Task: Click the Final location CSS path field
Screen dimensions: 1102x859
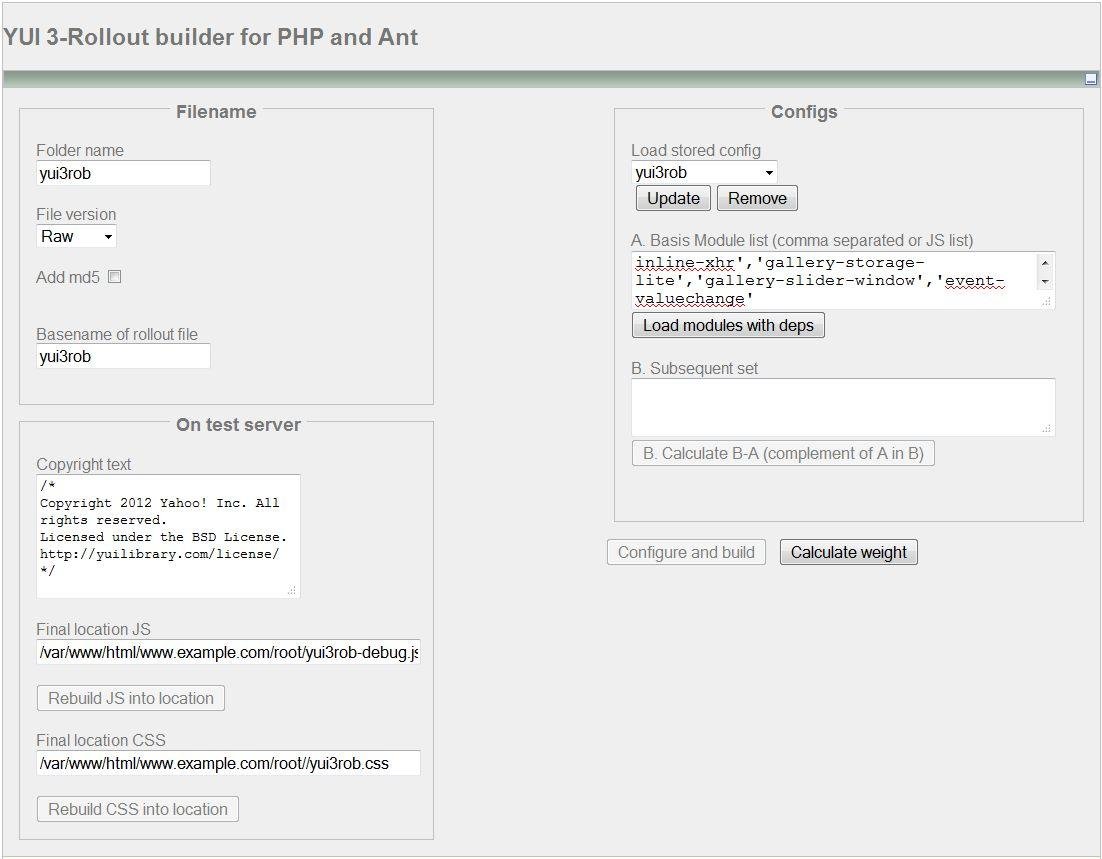Action: pos(227,763)
